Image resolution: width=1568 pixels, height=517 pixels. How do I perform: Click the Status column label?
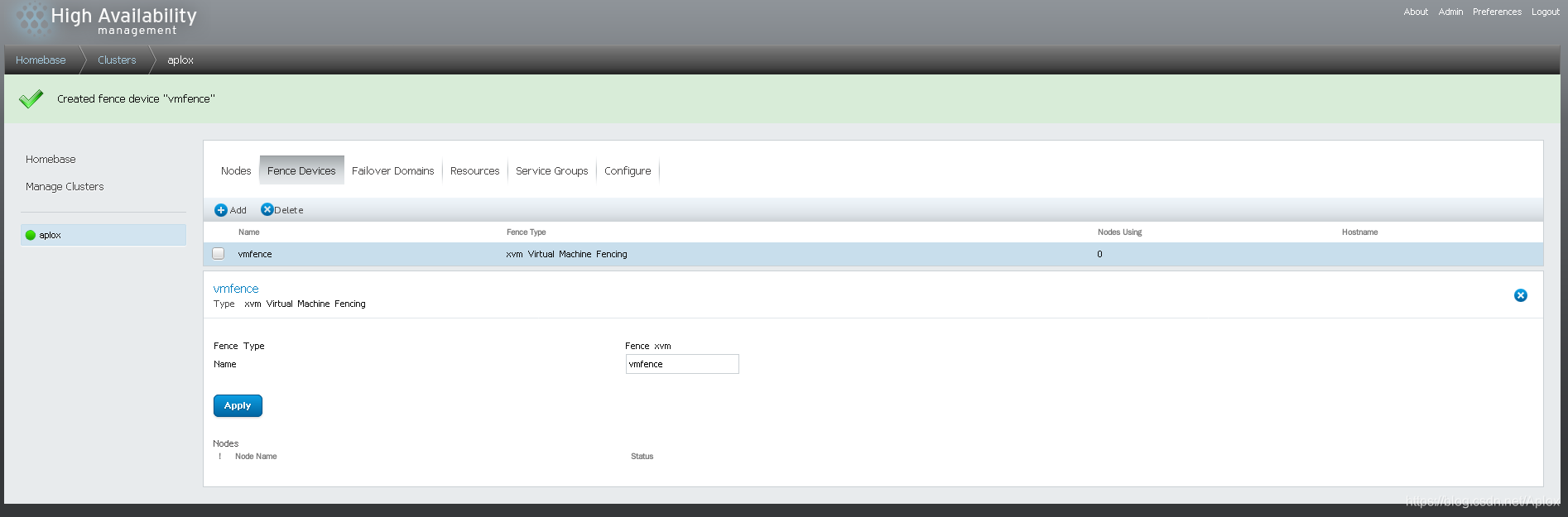[x=642, y=457]
